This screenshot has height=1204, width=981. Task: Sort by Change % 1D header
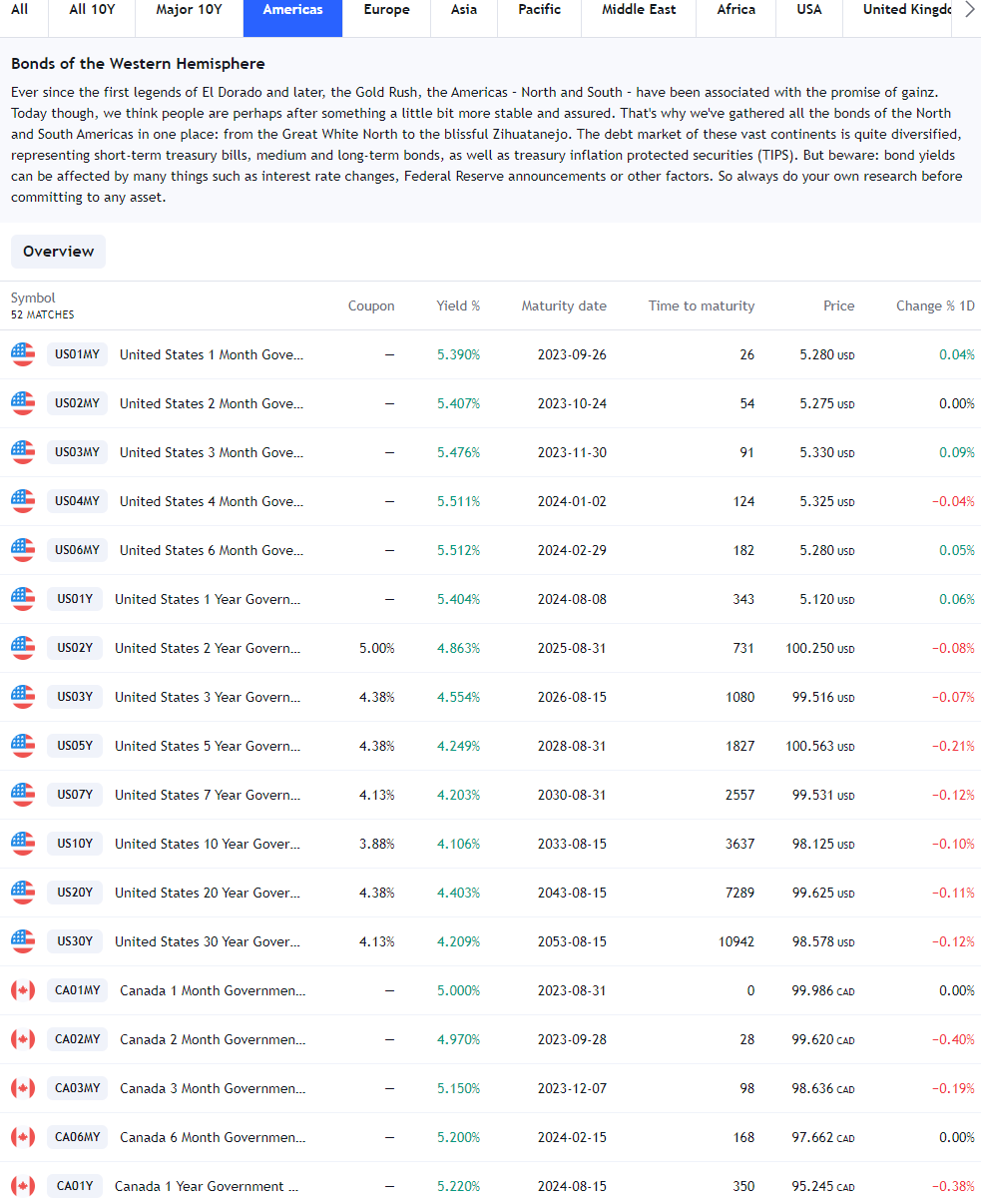pyautogui.click(x=935, y=305)
